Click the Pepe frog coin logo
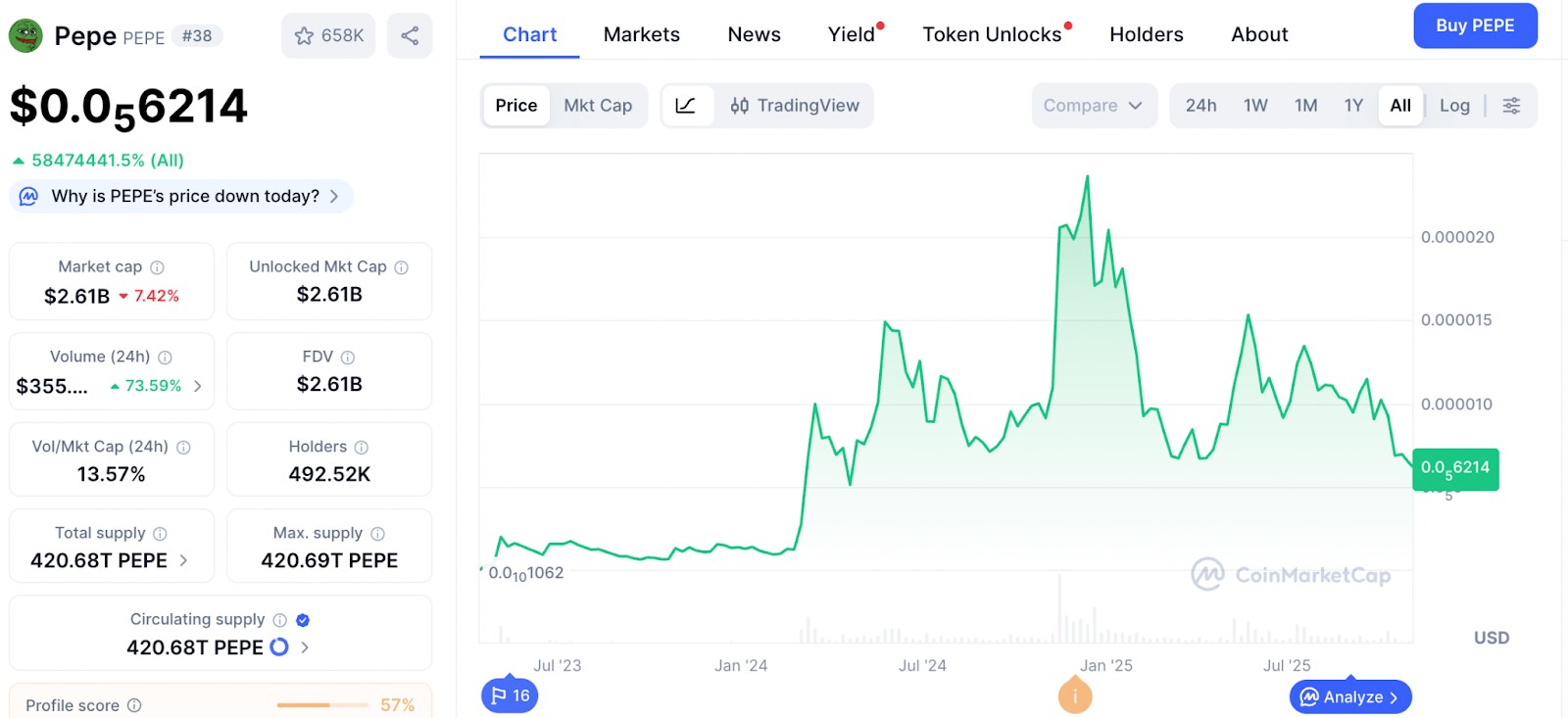Image resolution: width=1568 pixels, height=718 pixels. tap(25, 35)
